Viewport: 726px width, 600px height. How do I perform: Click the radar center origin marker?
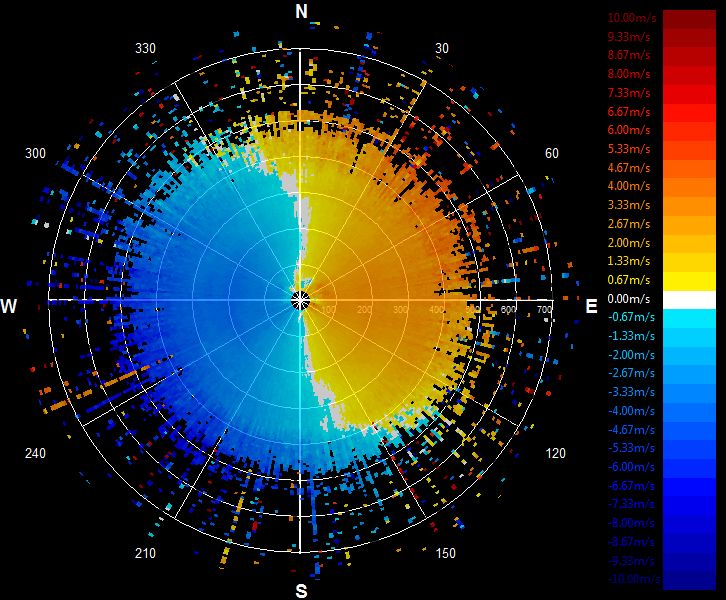coord(300,300)
